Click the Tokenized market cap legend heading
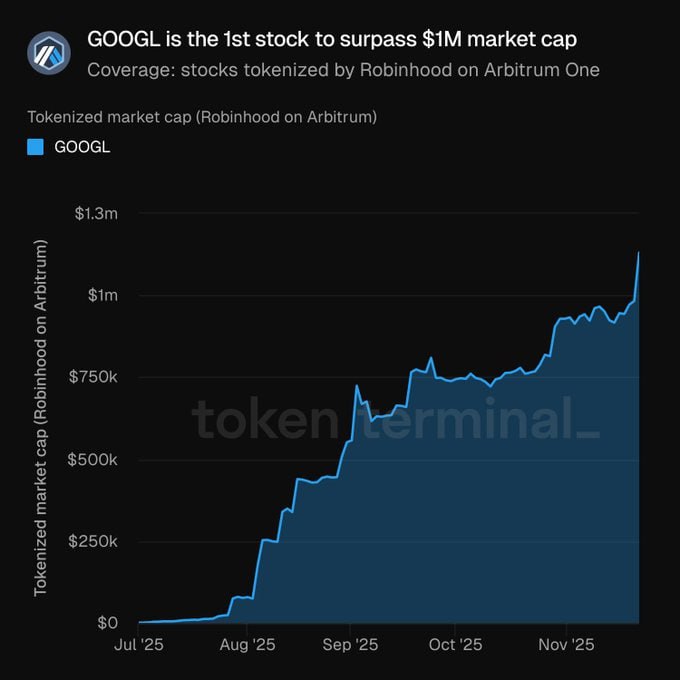Screen dimensions: 680x680 (x=202, y=117)
